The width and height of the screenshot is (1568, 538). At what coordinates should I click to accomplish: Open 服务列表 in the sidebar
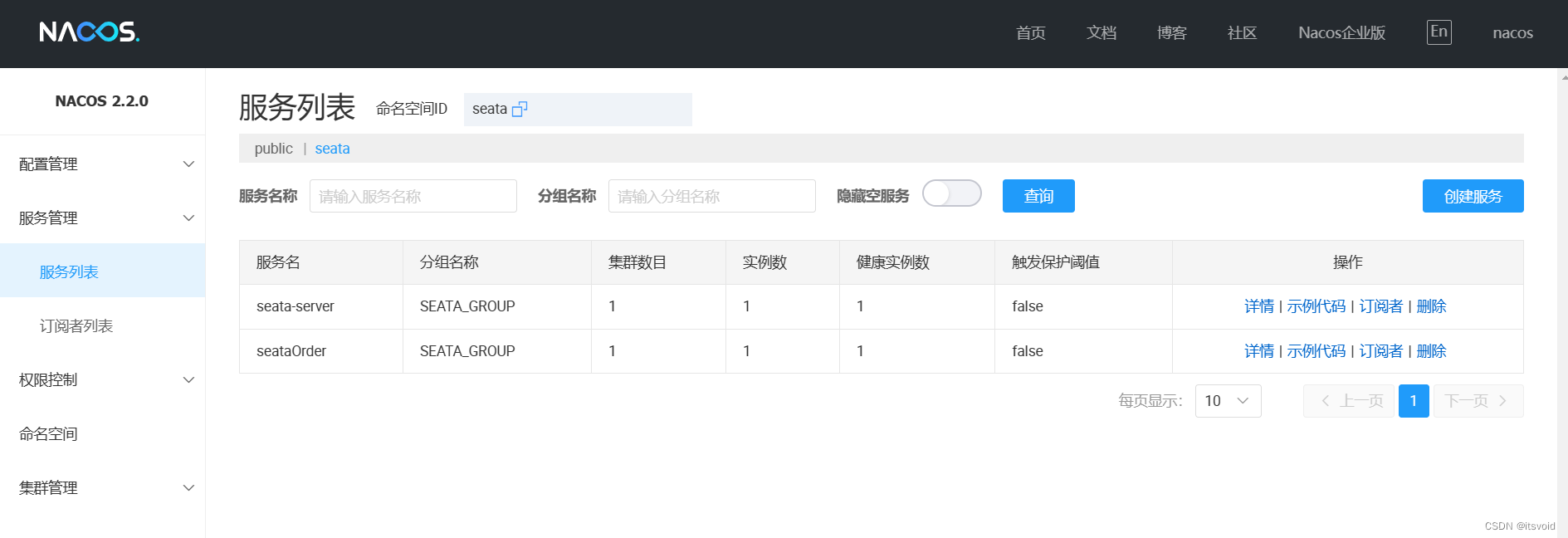tap(69, 271)
